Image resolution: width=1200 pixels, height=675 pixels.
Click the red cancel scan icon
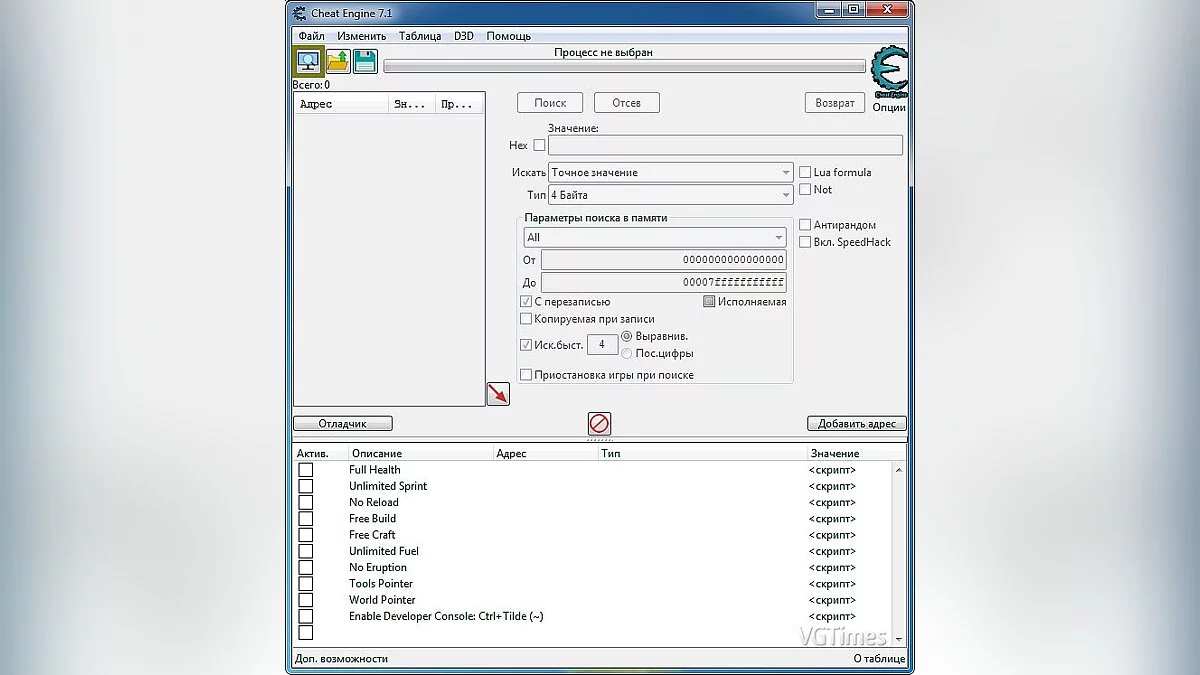coord(598,424)
